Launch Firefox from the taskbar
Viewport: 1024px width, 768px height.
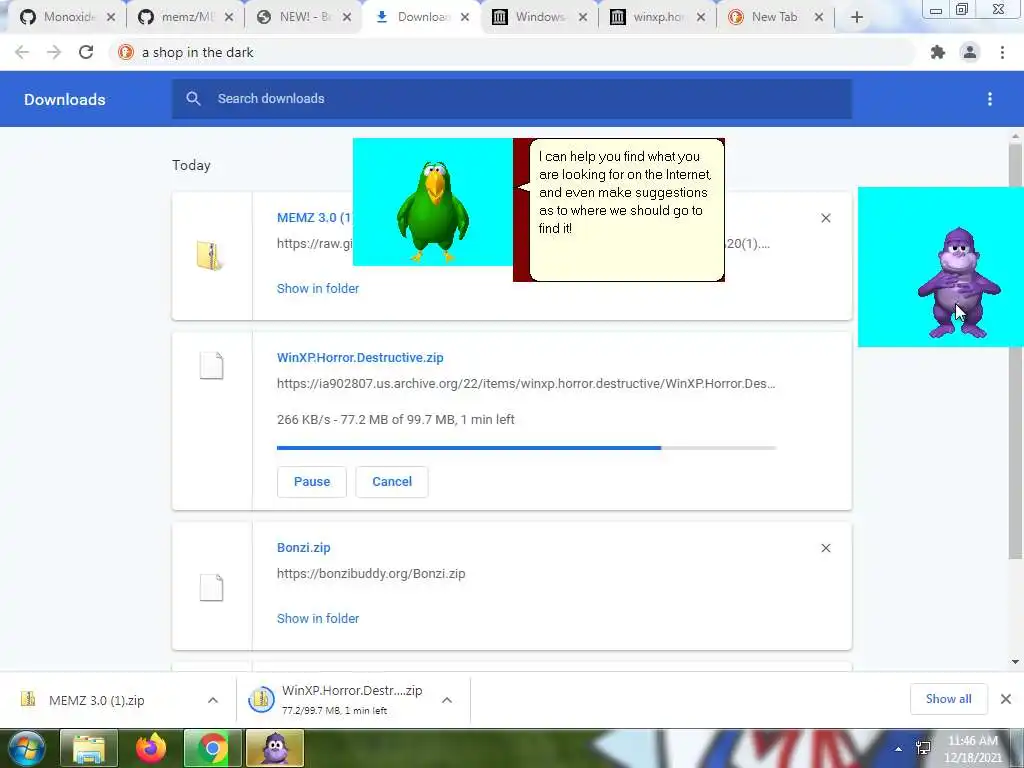coord(151,748)
